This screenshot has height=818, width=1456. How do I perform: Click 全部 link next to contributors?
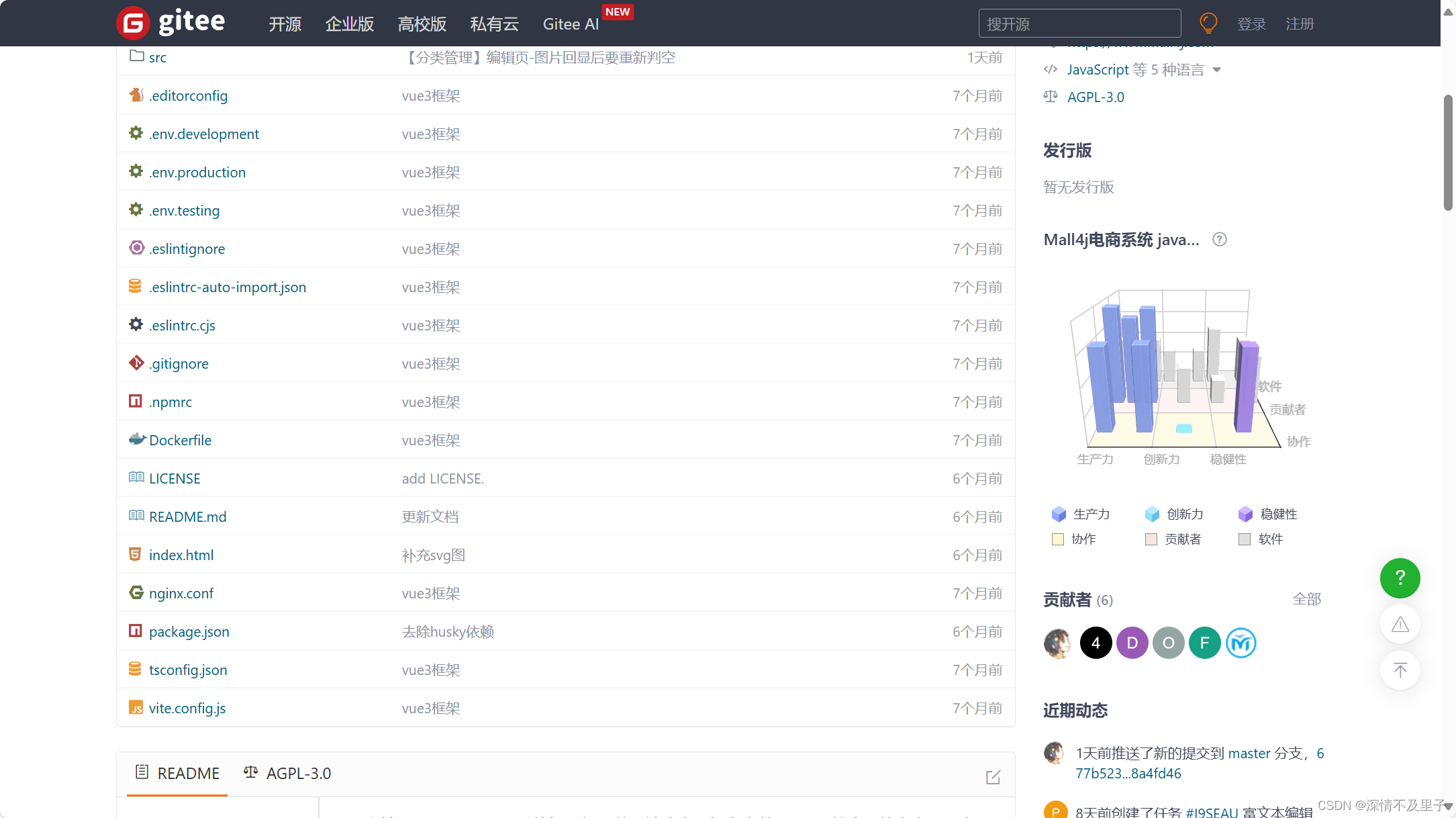1306,599
